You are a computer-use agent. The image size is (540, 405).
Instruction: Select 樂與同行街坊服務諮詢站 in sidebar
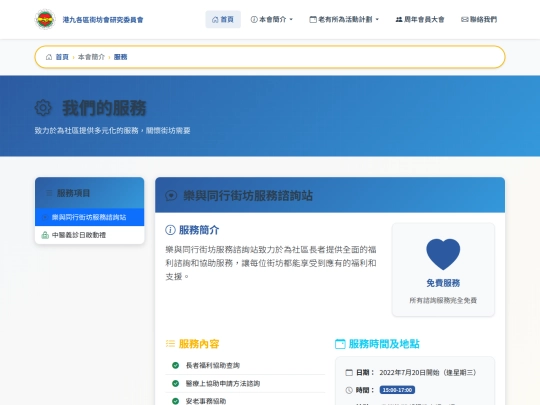[90, 217]
